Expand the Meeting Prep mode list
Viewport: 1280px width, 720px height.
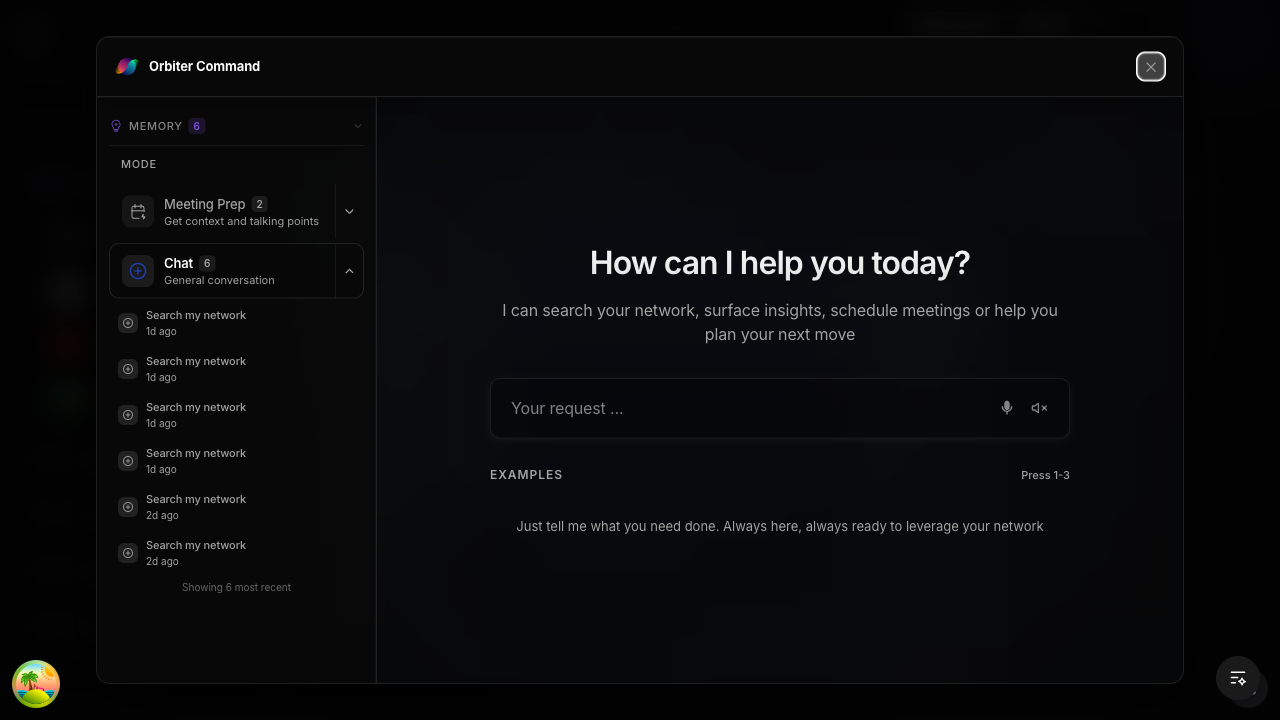(349, 212)
